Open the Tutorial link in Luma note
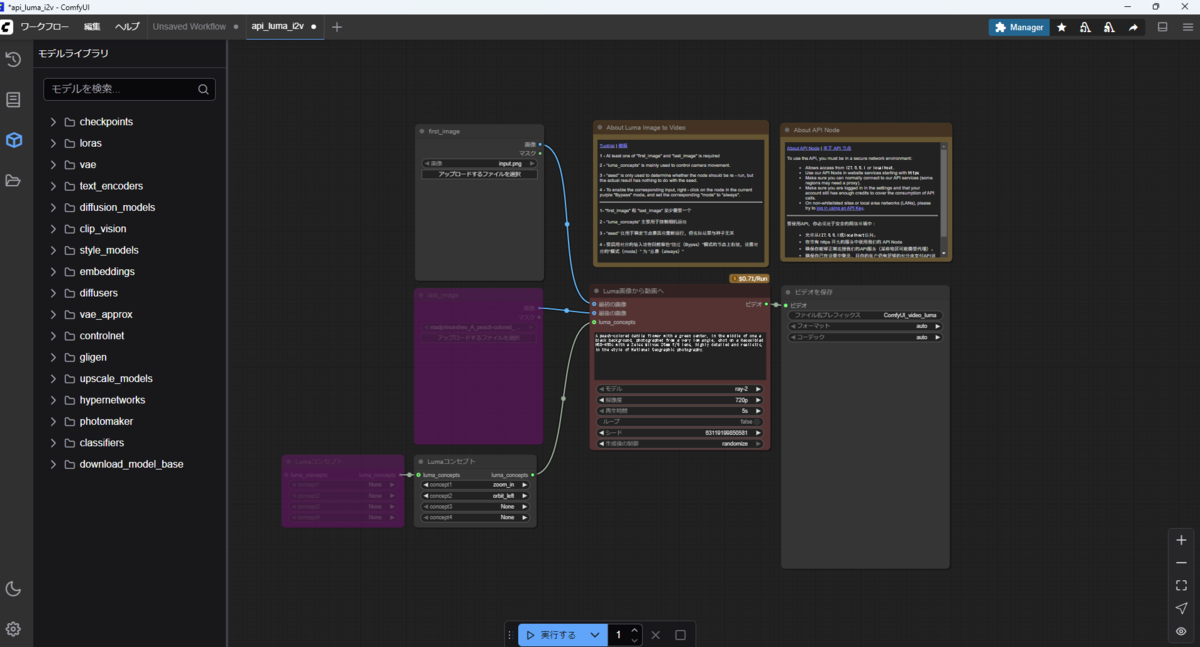This screenshot has width=1200, height=647. [x=607, y=146]
